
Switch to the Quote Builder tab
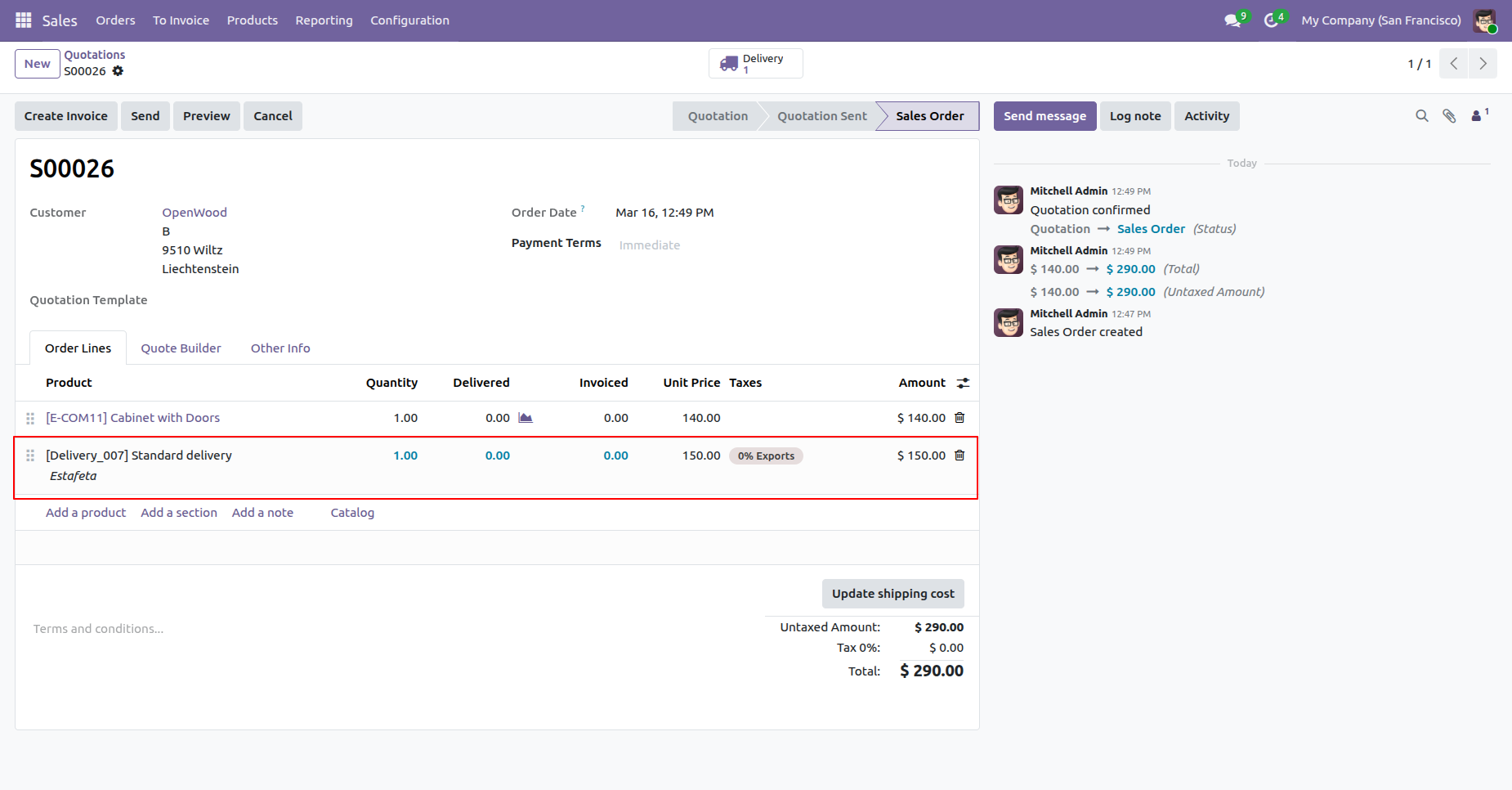coord(181,348)
